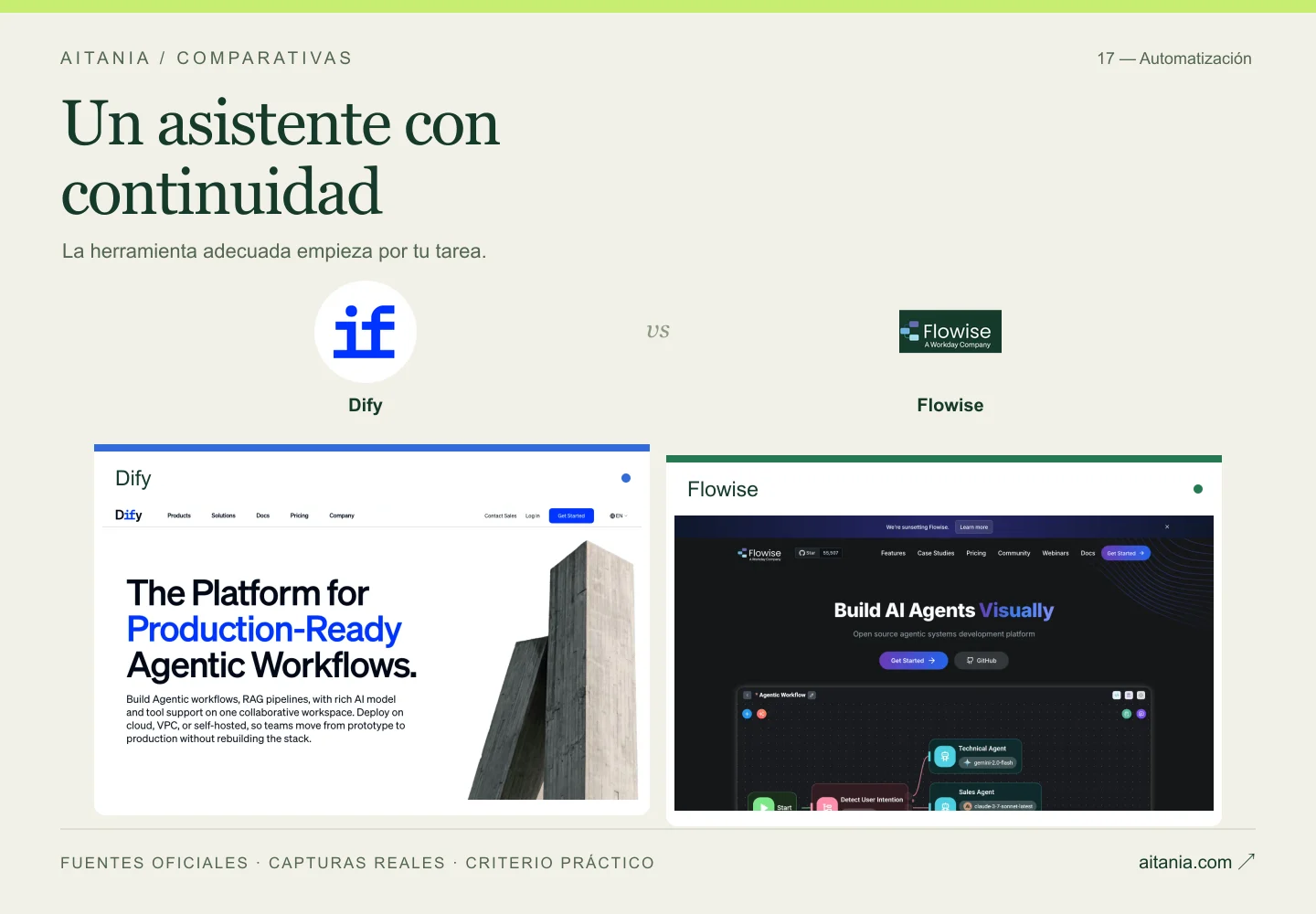This screenshot has width=1316, height=914.
Task: Click the GitHub button under the Flowise headline
Action: (982, 661)
